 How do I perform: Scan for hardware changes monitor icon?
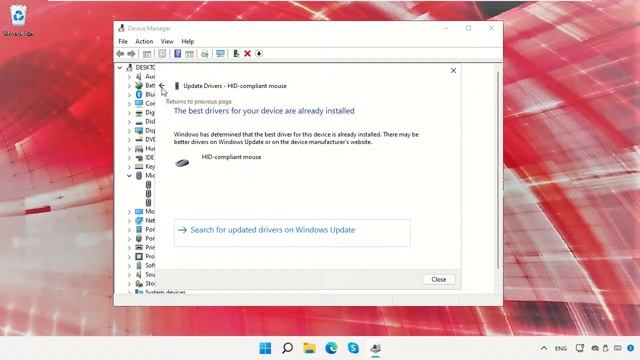point(220,53)
